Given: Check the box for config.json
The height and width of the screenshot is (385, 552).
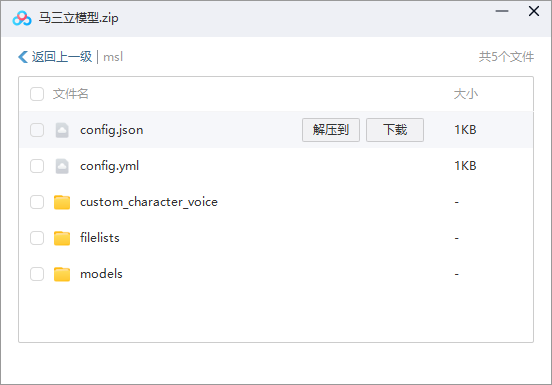Looking at the screenshot, I should click(37, 130).
